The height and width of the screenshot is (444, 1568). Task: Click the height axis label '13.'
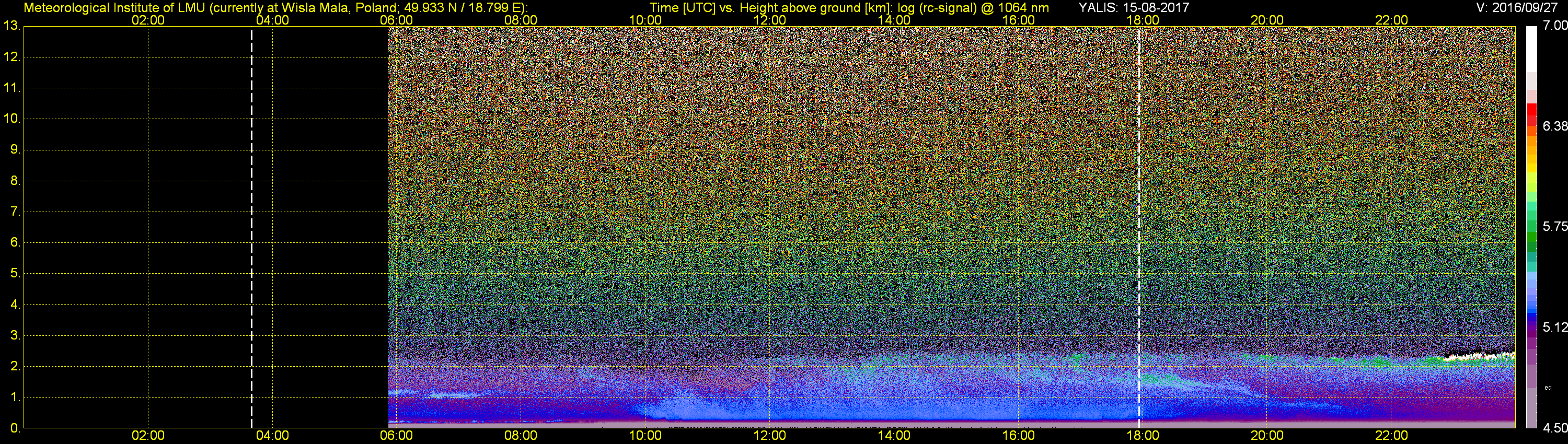(11, 26)
